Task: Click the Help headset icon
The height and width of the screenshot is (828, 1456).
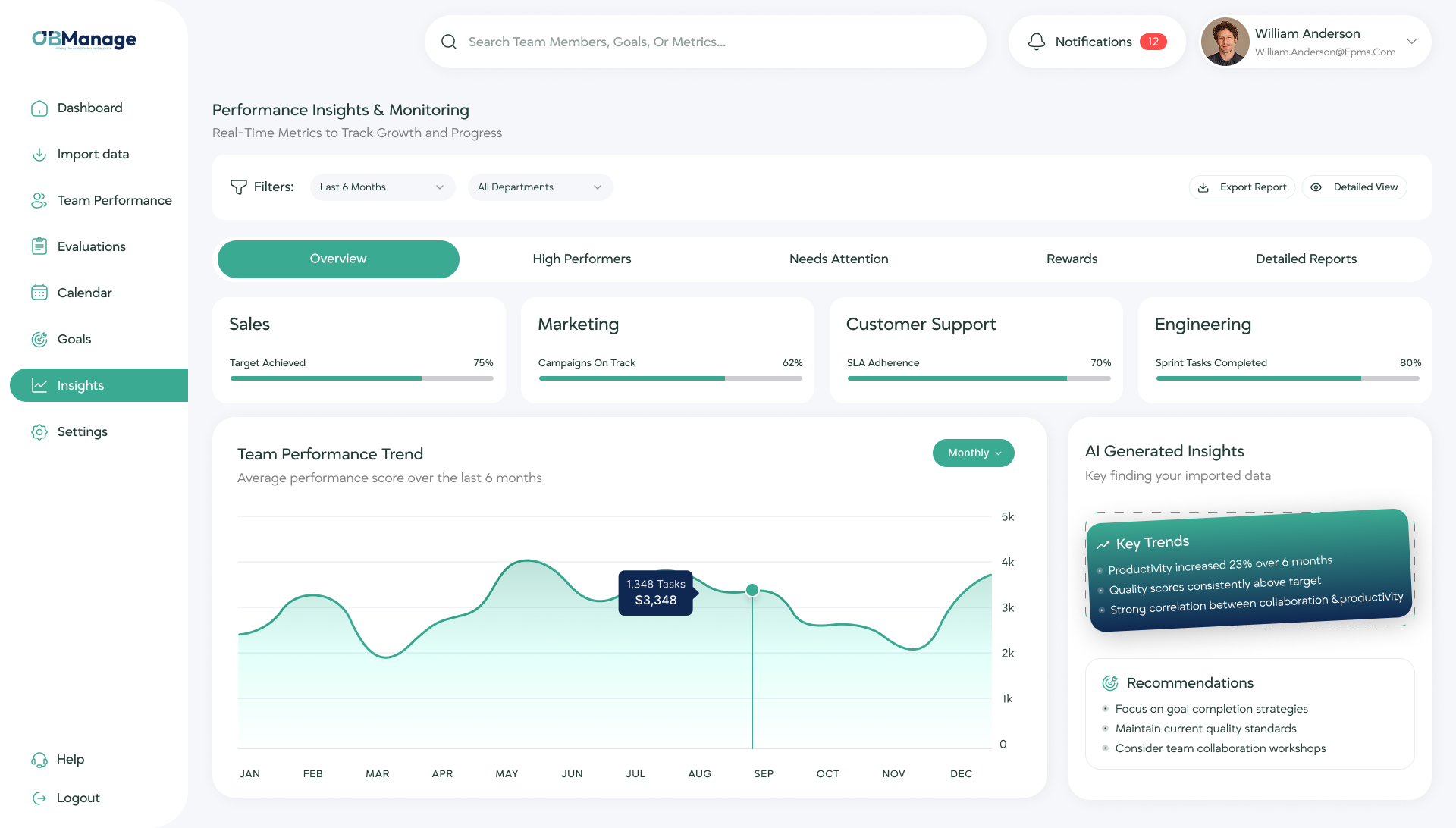Action: [39, 760]
